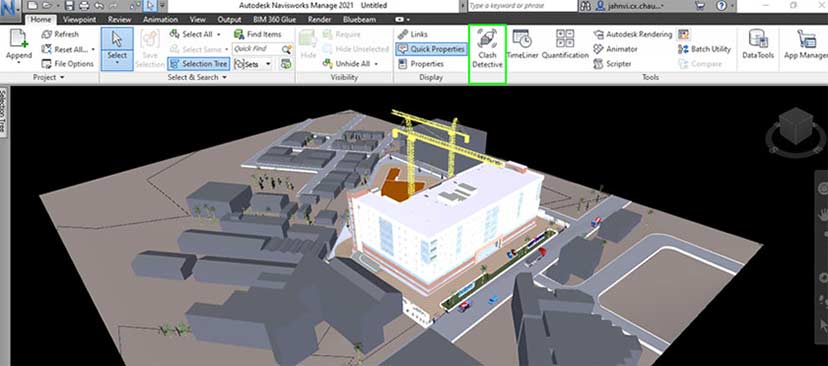Click the File Options button
This screenshot has width=828, height=366.
tap(68, 64)
